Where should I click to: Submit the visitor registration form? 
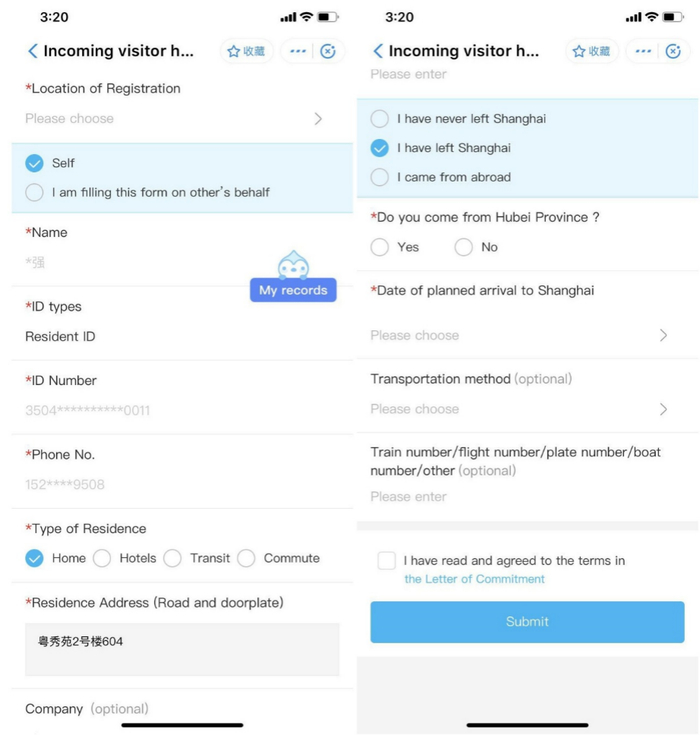(527, 622)
